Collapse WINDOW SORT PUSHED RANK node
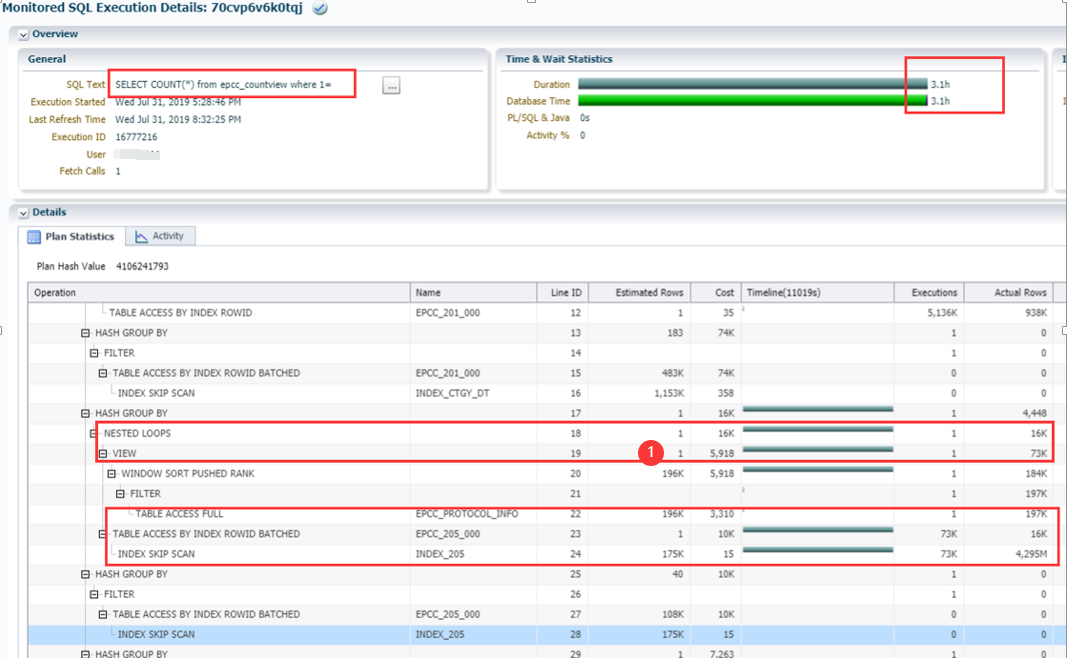Image resolution: width=1067 pixels, height=658 pixels. click(x=112, y=473)
